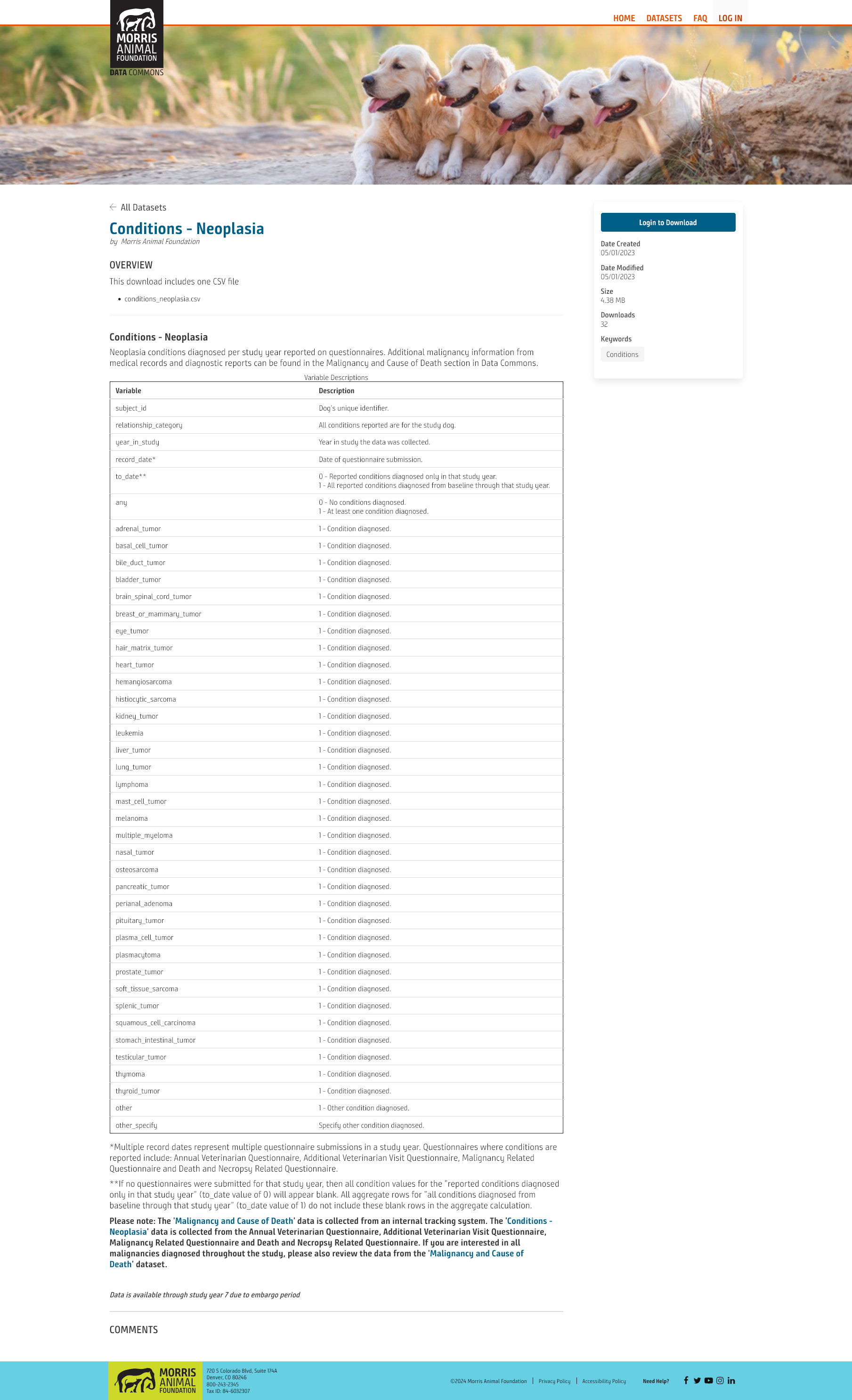The image size is (852, 1400).
Task: Click the Need Help? footer link
Action: [656, 1381]
